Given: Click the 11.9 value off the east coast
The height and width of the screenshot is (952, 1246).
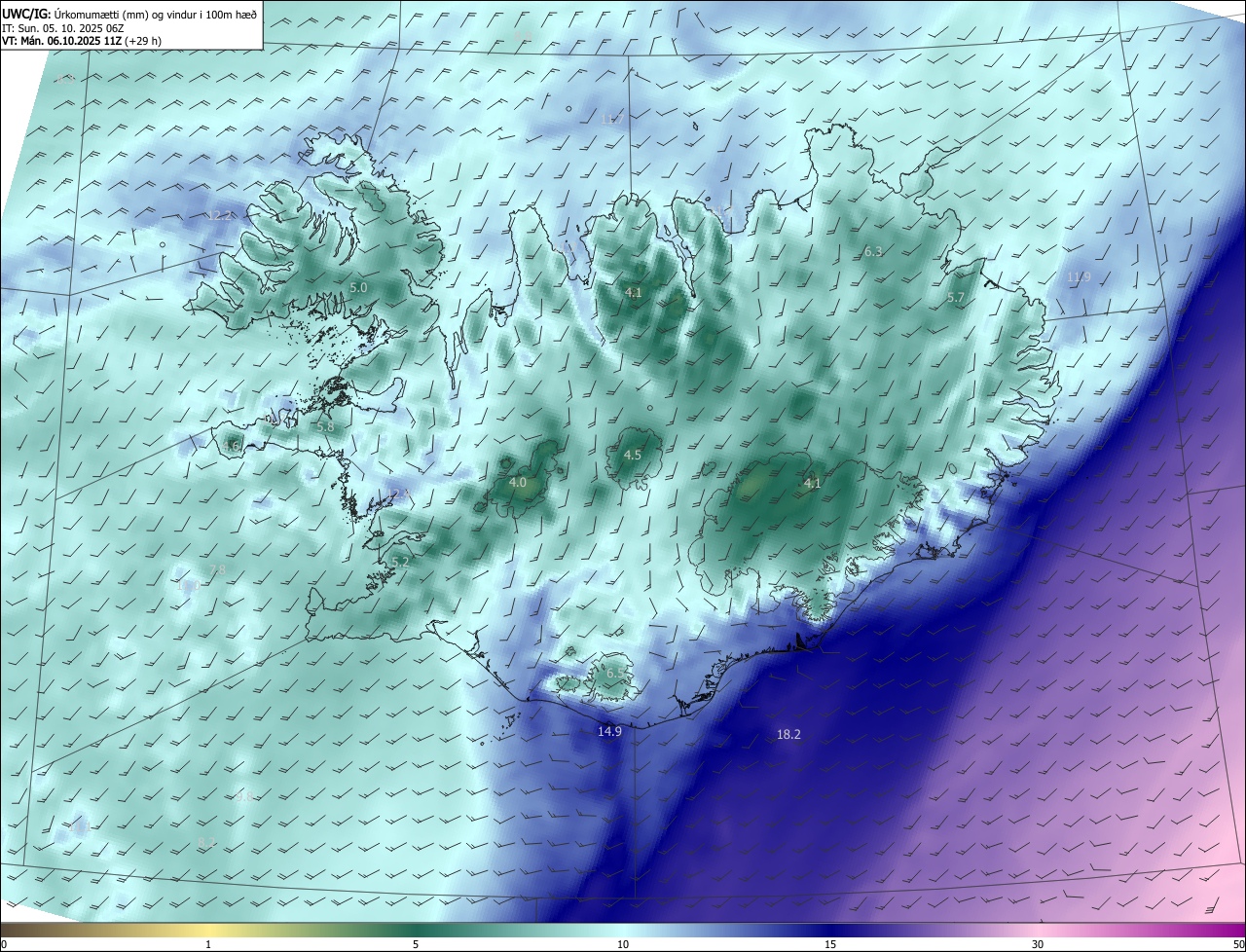Looking at the screenshot, I should coord(1079,277).
